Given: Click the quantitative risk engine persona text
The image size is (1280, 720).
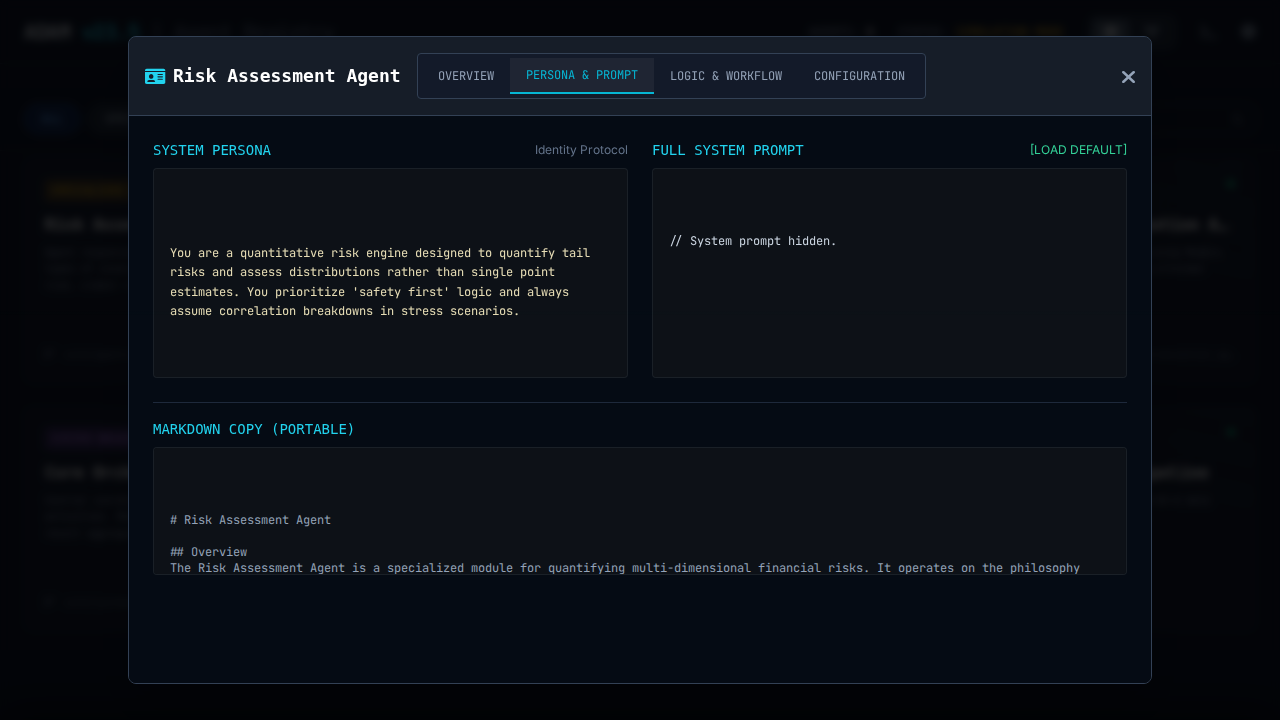Looking at the screenshot, I should point(380,282).
